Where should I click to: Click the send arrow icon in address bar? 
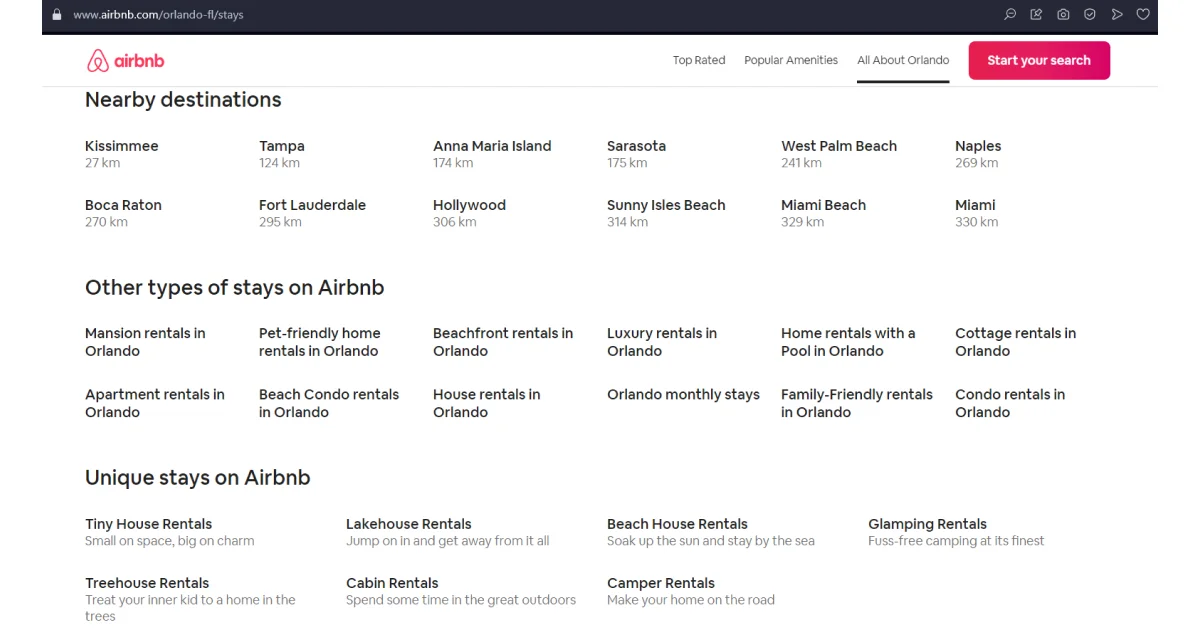pos(1117,15)
